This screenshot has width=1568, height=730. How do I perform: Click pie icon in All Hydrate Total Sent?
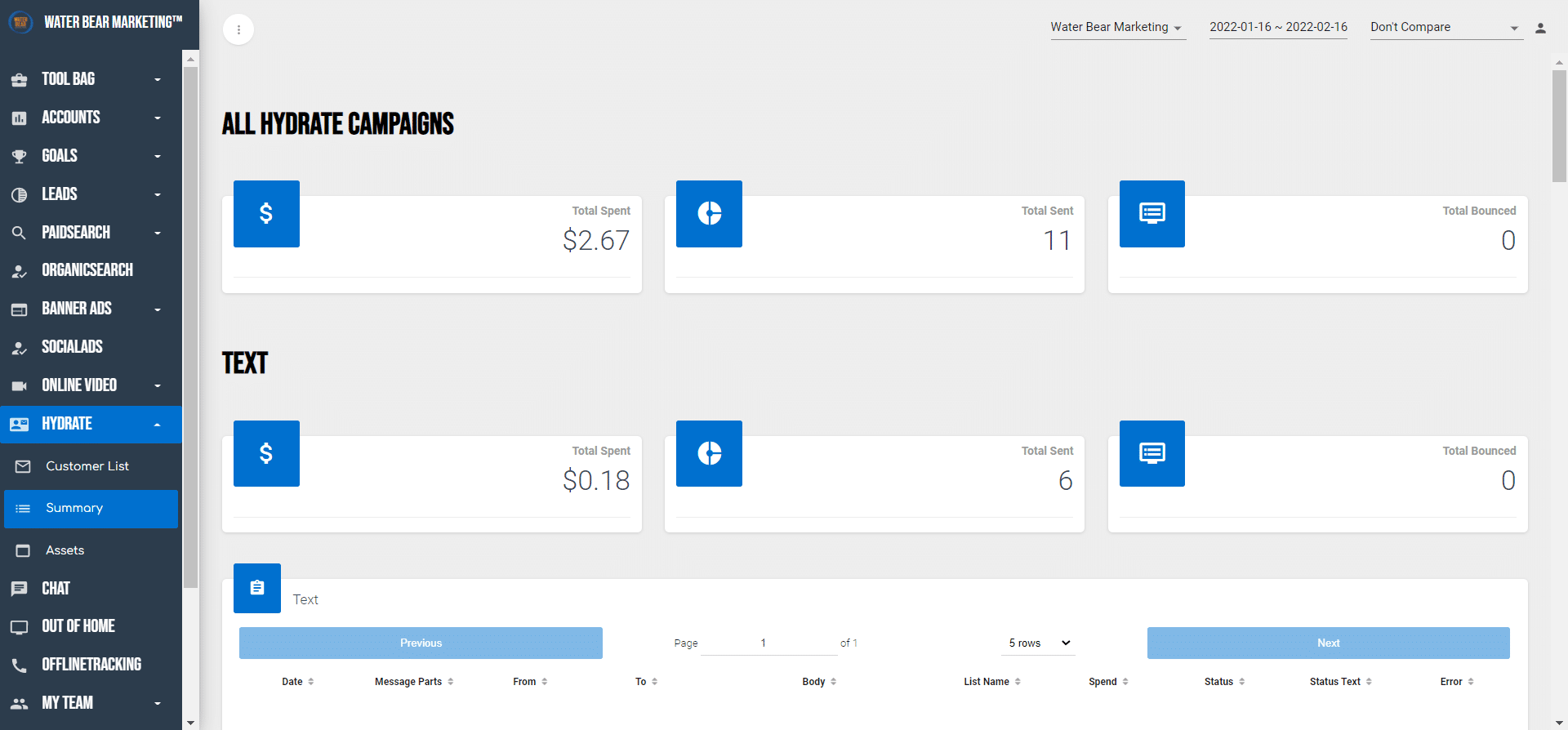(x=709, y=214)
